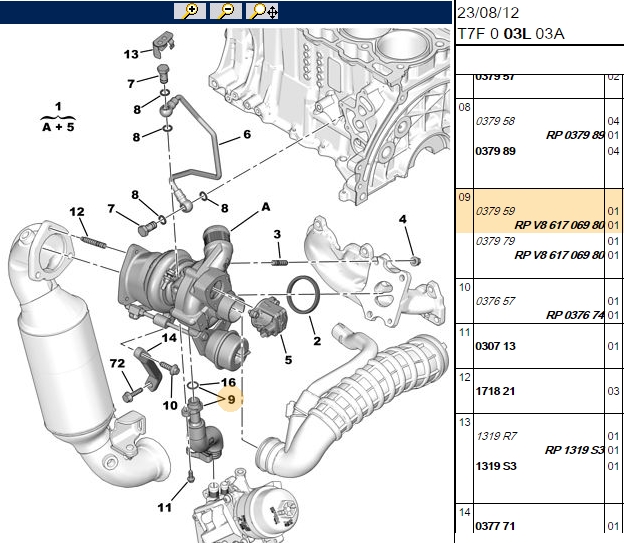Click catalog code T7F 0 03L 03A
624x543 pixels.
[x=511, y=34]
